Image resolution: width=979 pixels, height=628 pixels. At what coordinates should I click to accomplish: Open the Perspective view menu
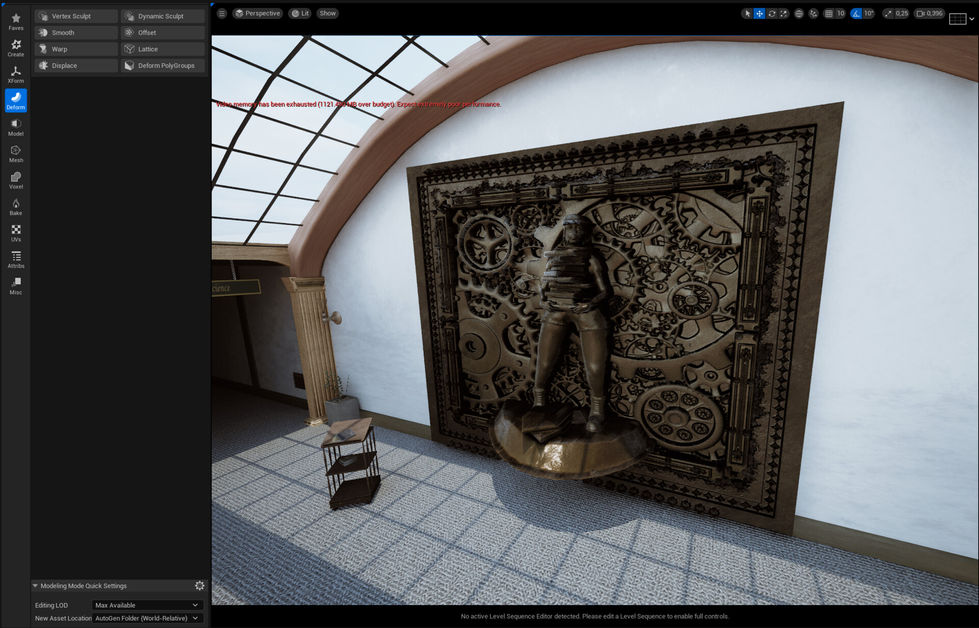[x=257, y=13]
